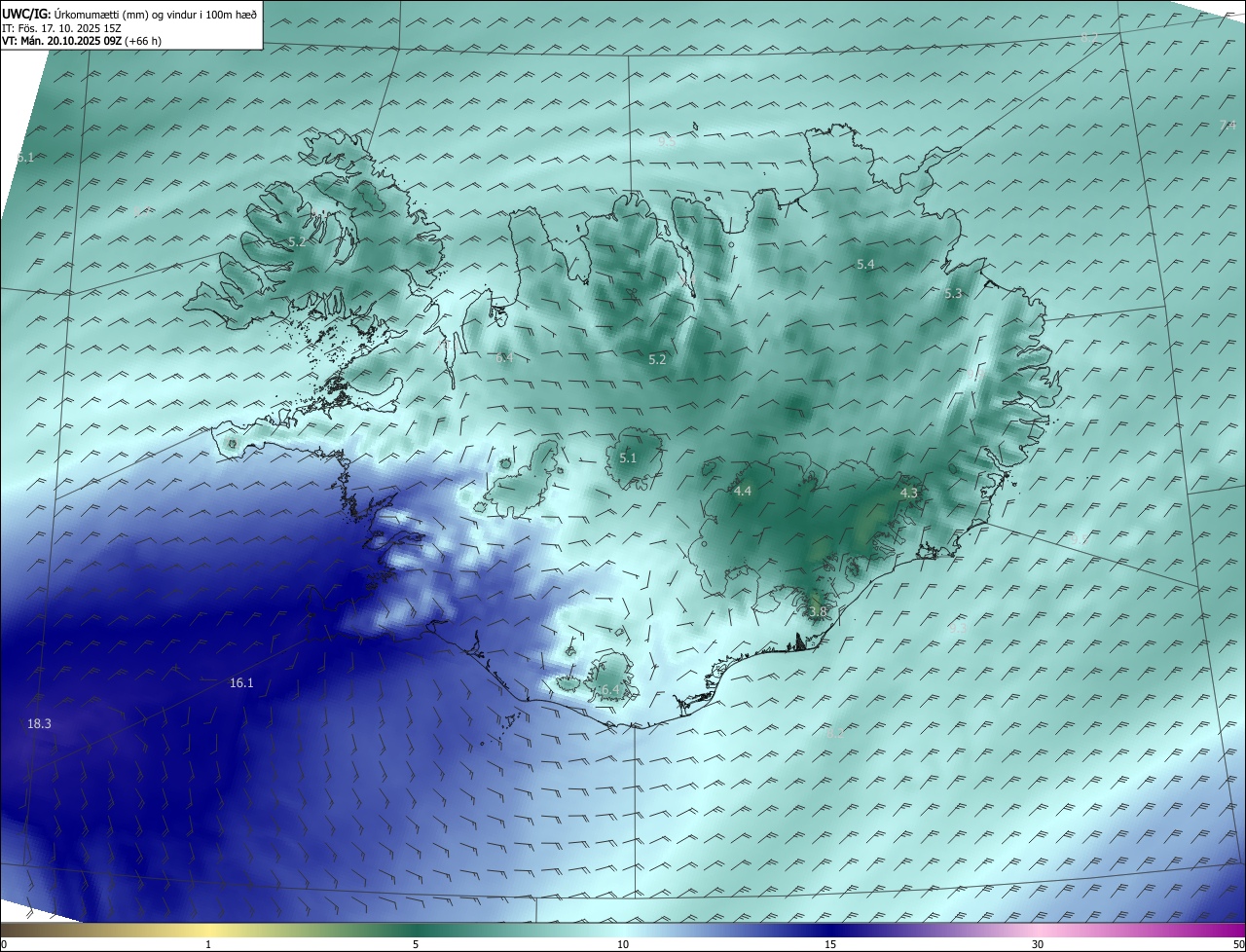Click the 5.4 value label in northeast Iceland

pyautogui.click(x=865, y=265)
